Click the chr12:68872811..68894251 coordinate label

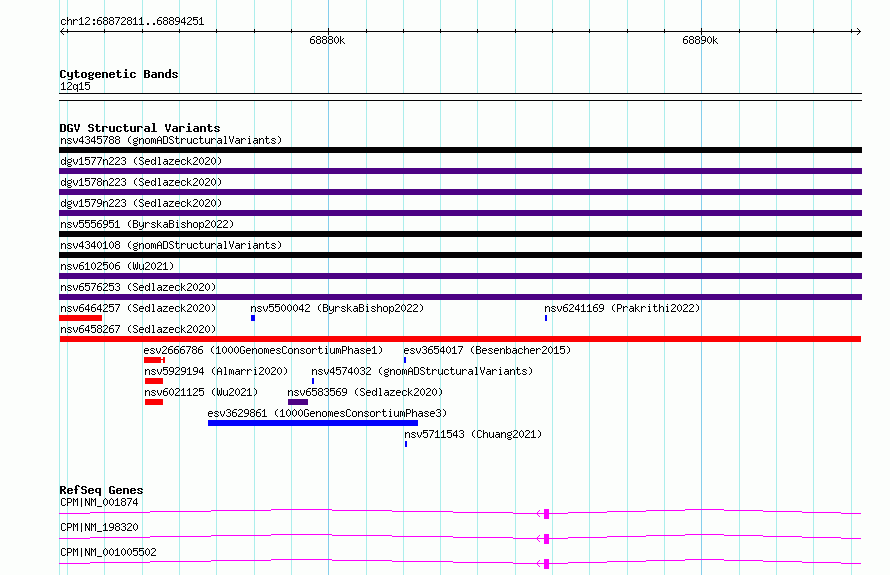pyautogui.click(x=132, y=21)
